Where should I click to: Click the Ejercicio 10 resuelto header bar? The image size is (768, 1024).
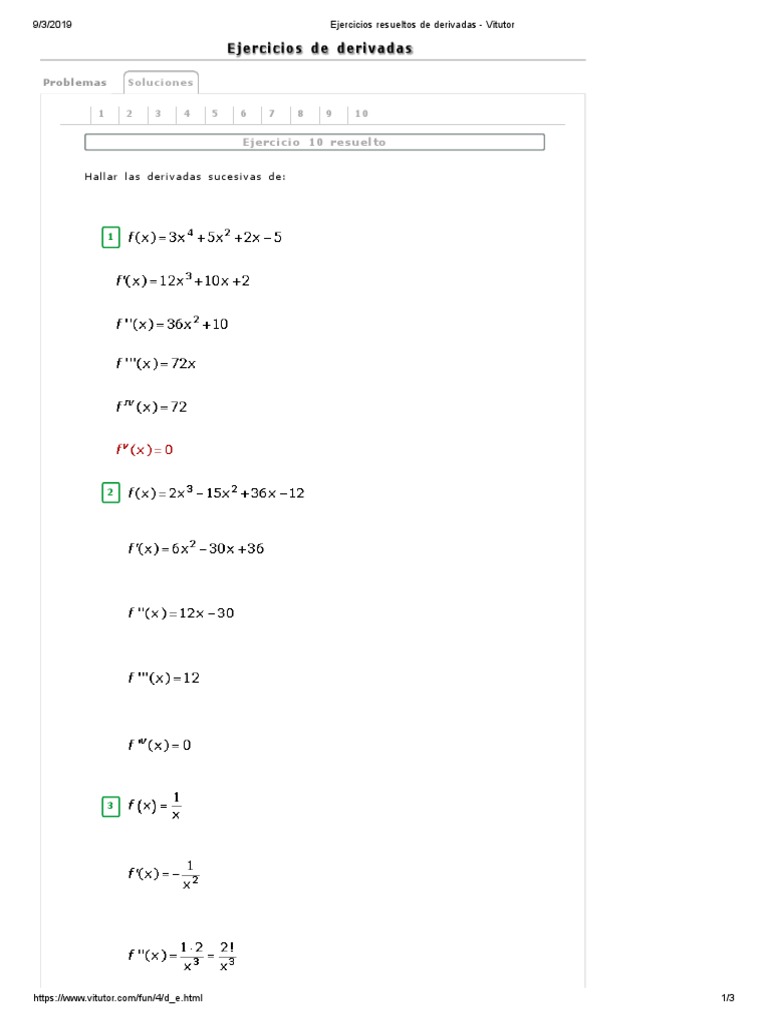click(x=314, y=142)
